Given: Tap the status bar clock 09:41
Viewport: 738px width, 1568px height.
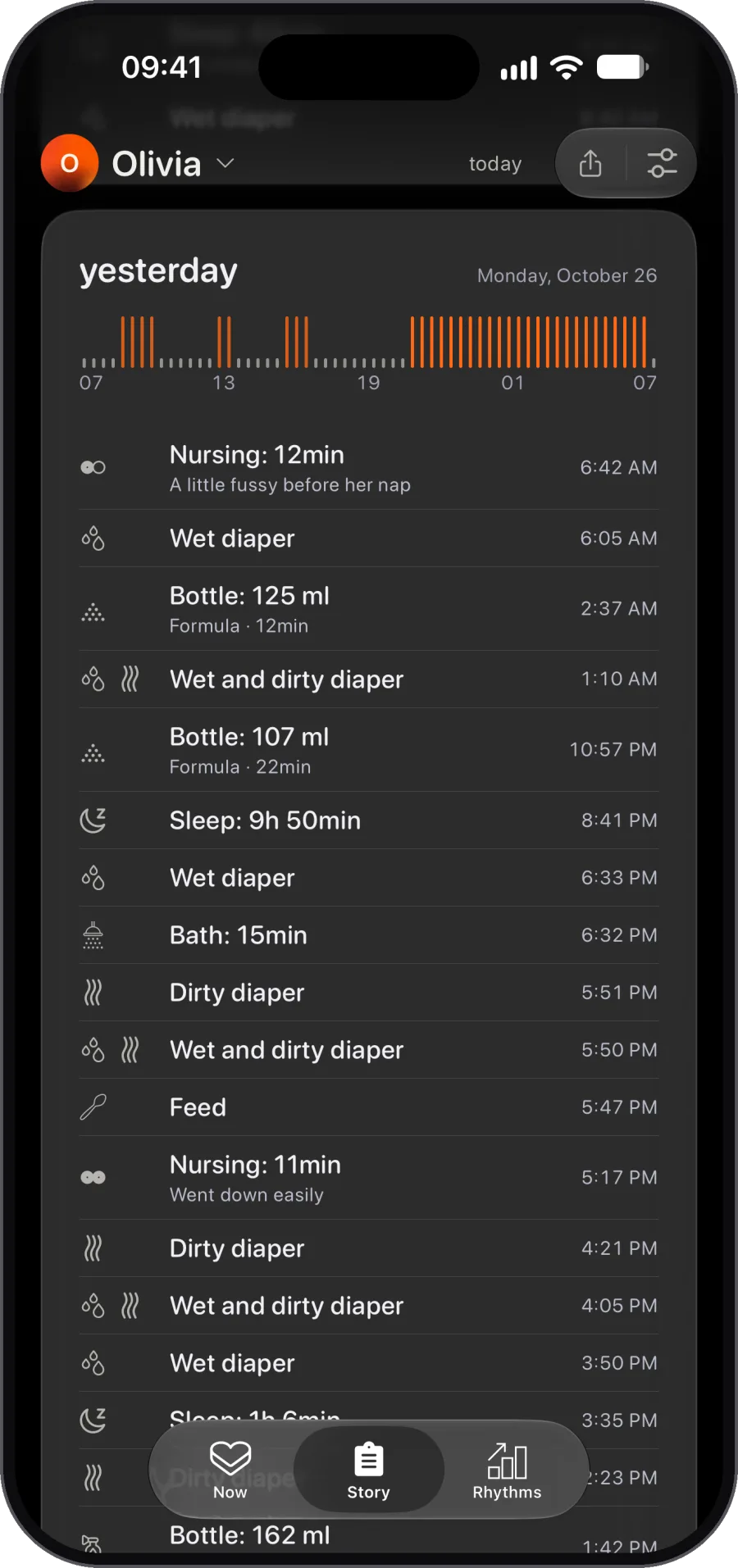Looking at the screenshot, I should 162,67.
